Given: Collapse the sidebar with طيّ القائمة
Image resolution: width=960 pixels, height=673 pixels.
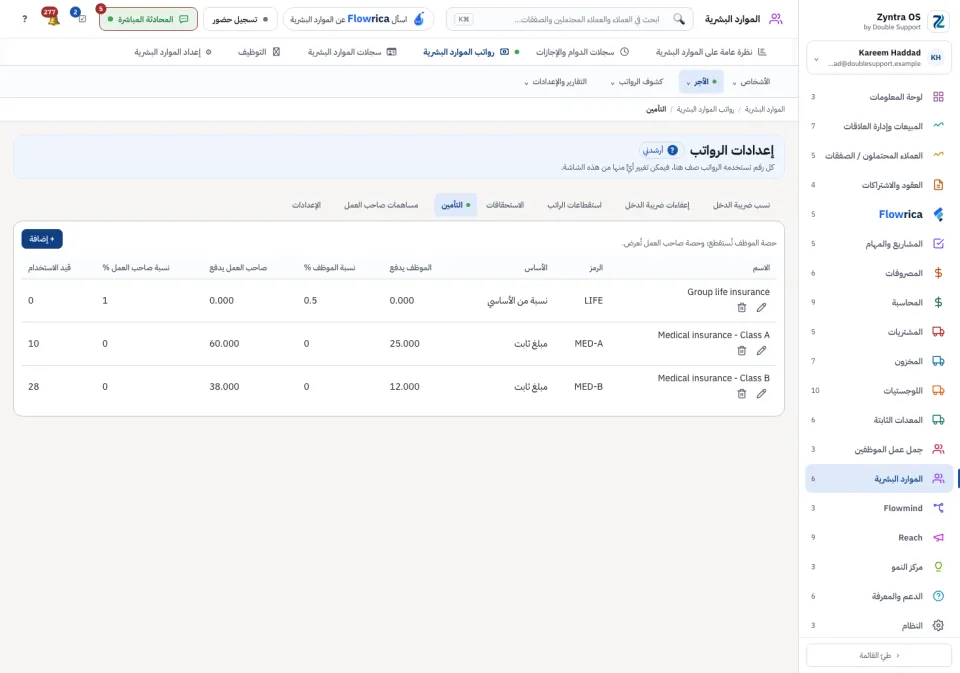Looking at the screenshot, I should point(879,655).
